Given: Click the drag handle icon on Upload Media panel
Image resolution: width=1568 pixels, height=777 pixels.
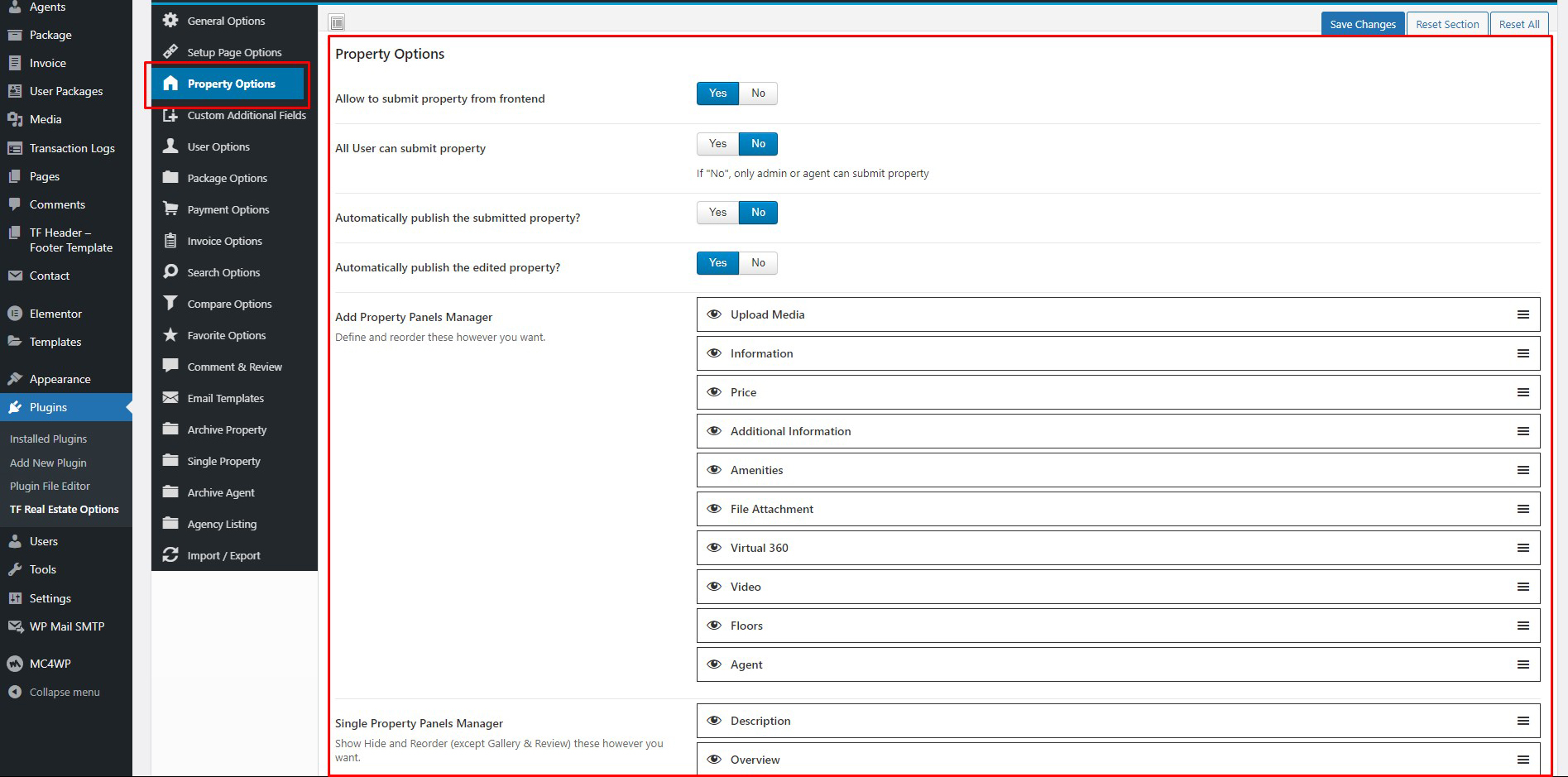Looking at the screenshot, I should (x=1522, y=314).
